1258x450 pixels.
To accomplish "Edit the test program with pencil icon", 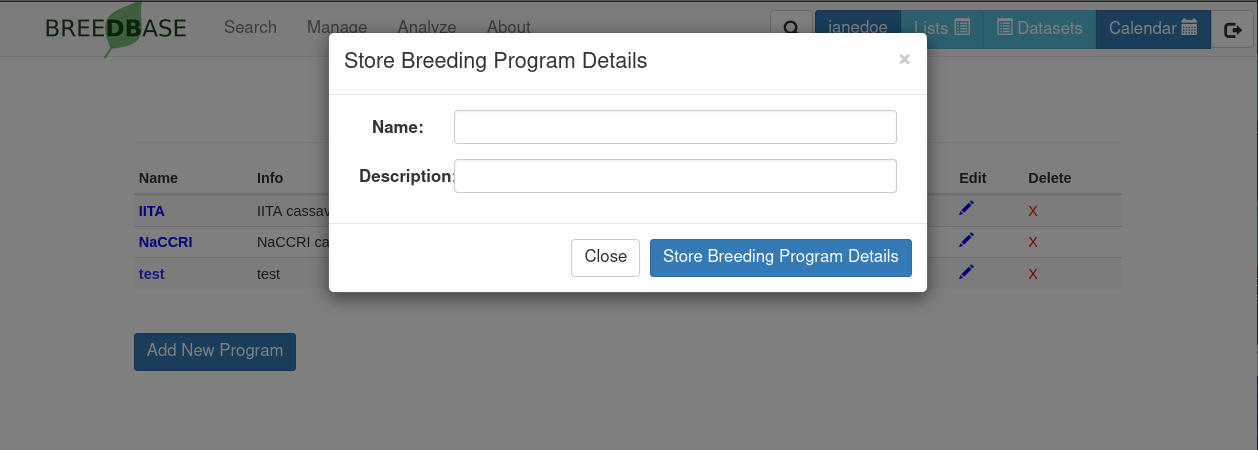I will [966, 273].
